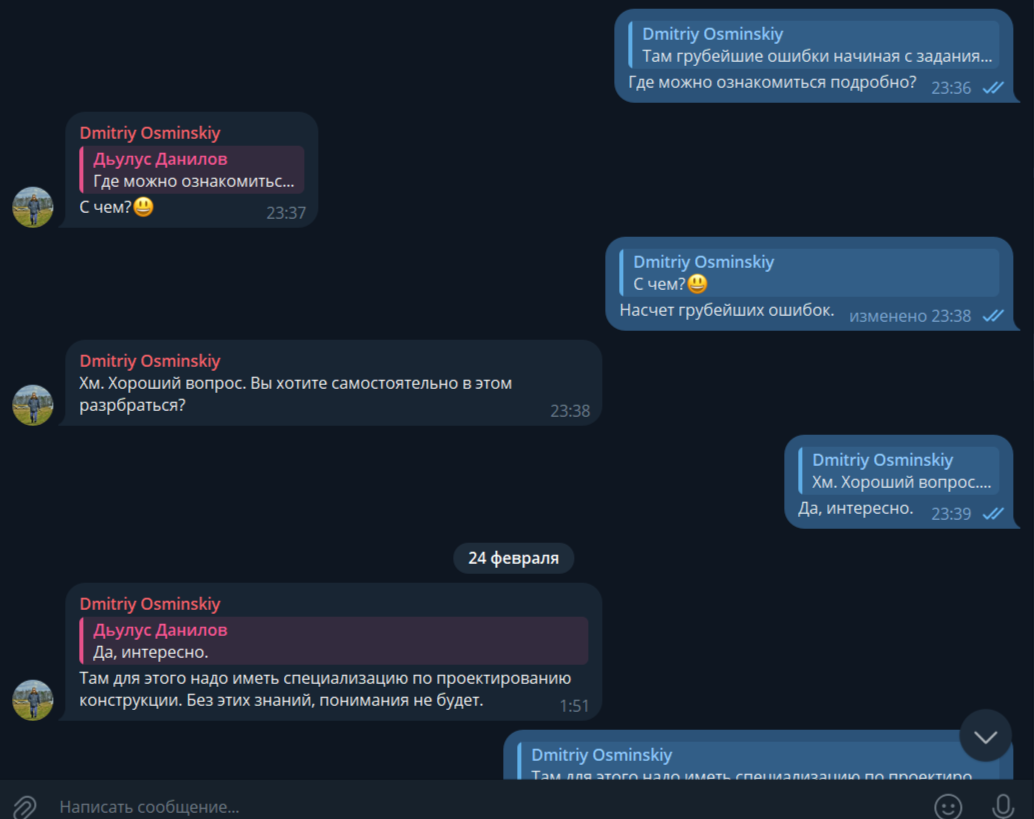
Task: Open avatar beside 'Хм. Хороший вопрос' message
Action: (x=33, y=405)
